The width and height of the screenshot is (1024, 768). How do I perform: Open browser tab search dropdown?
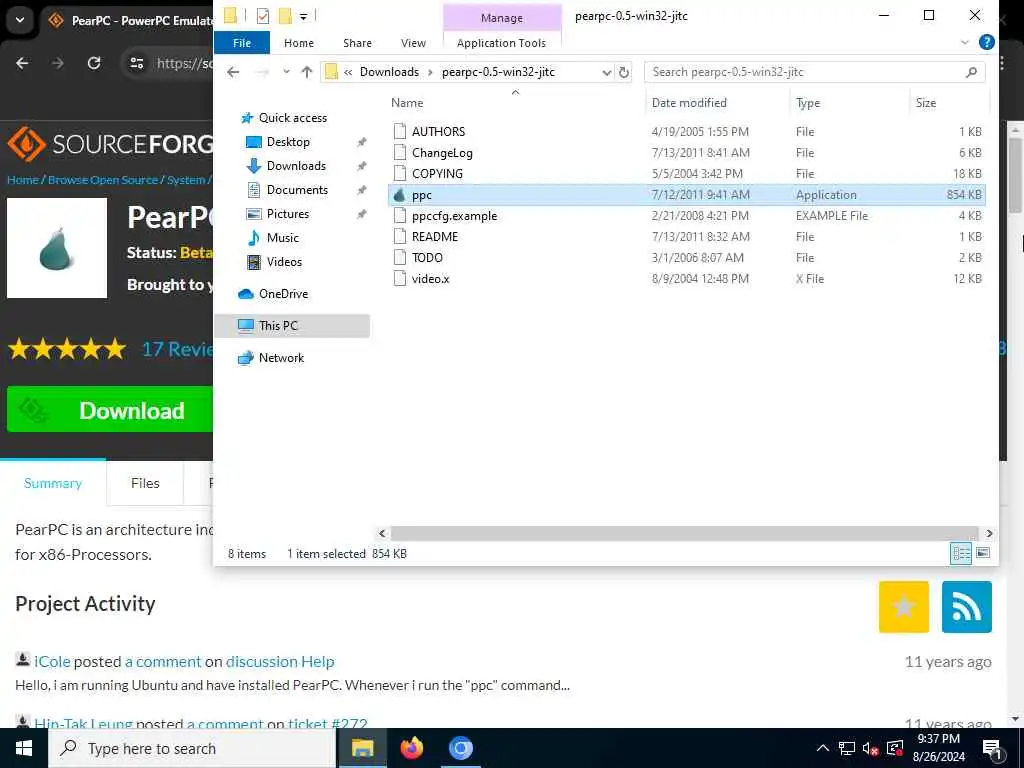coord(20,20)
